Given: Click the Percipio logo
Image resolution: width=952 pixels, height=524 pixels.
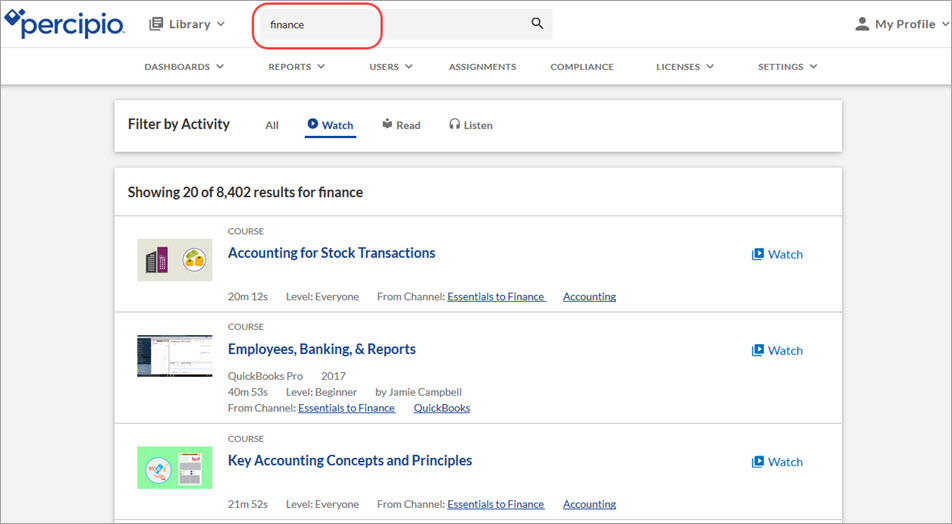Looking at the screenshot, I should click(64, 24).
